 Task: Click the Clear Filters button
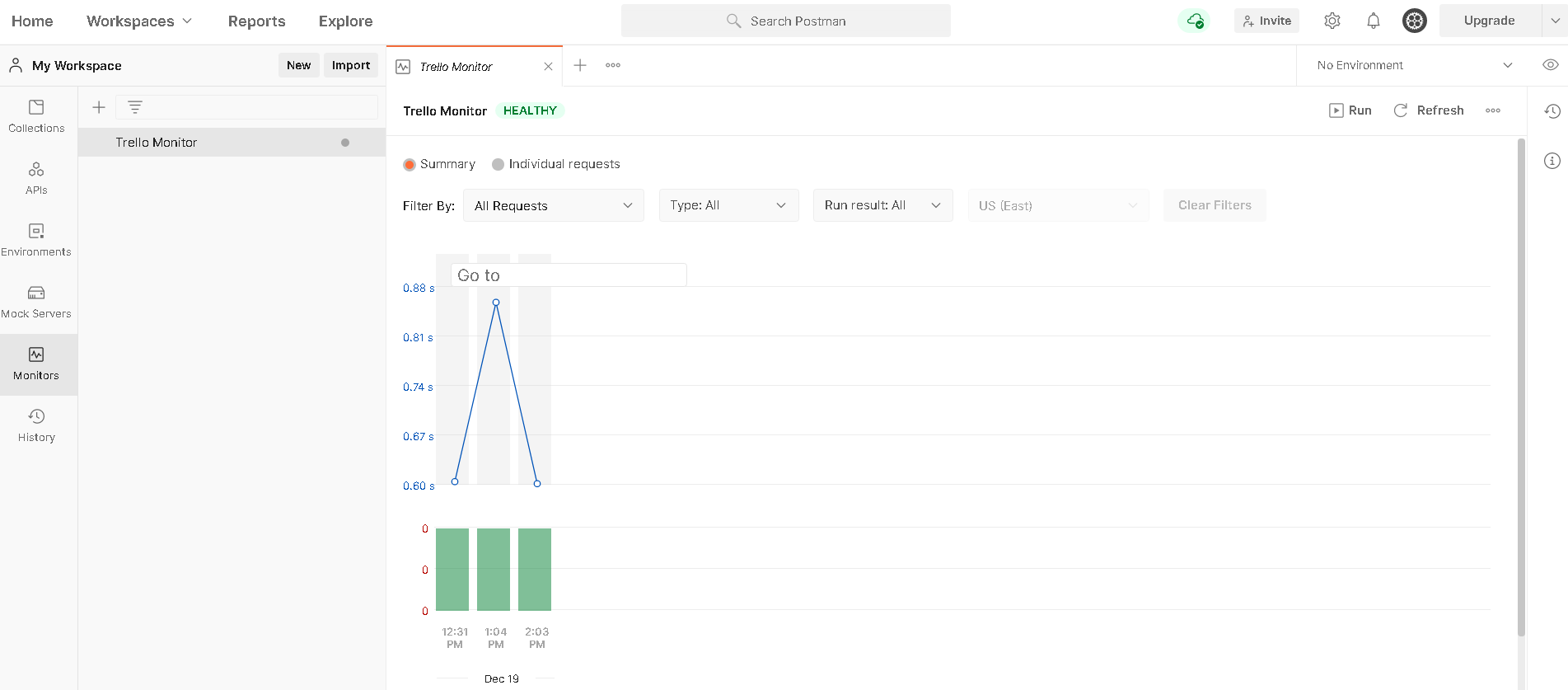pos(1215,205)
